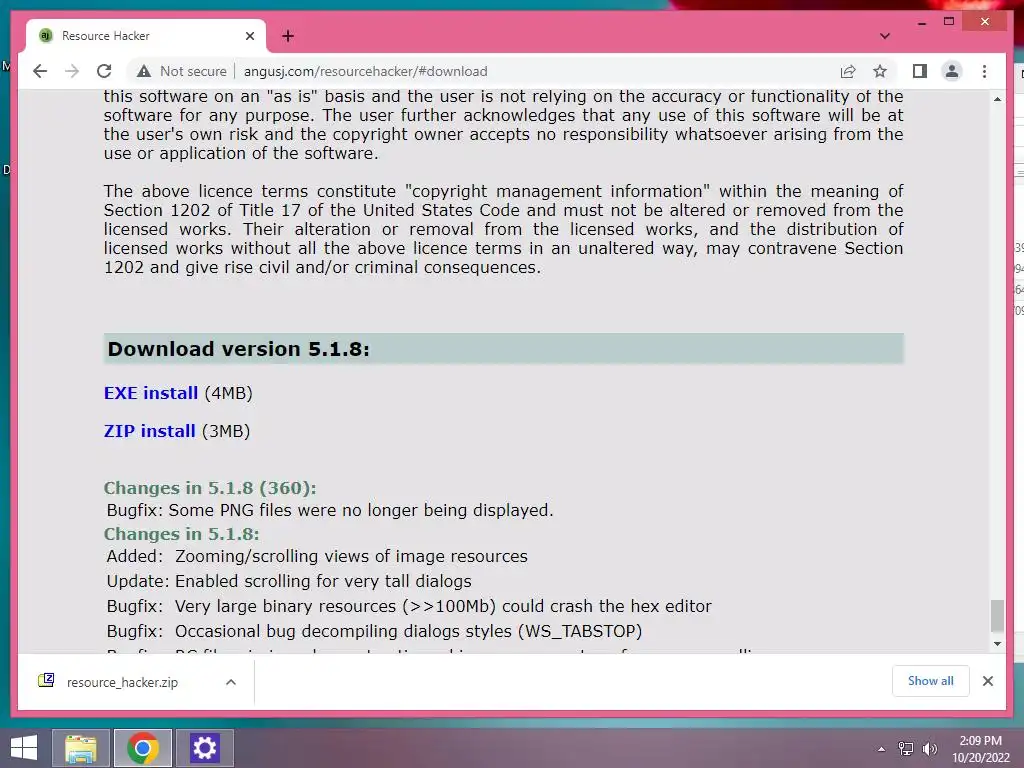Image resolution: width=1024 pixels, height=768 pixels.
Task: Click the scrollbar down arrow
Action: point(997,644)
